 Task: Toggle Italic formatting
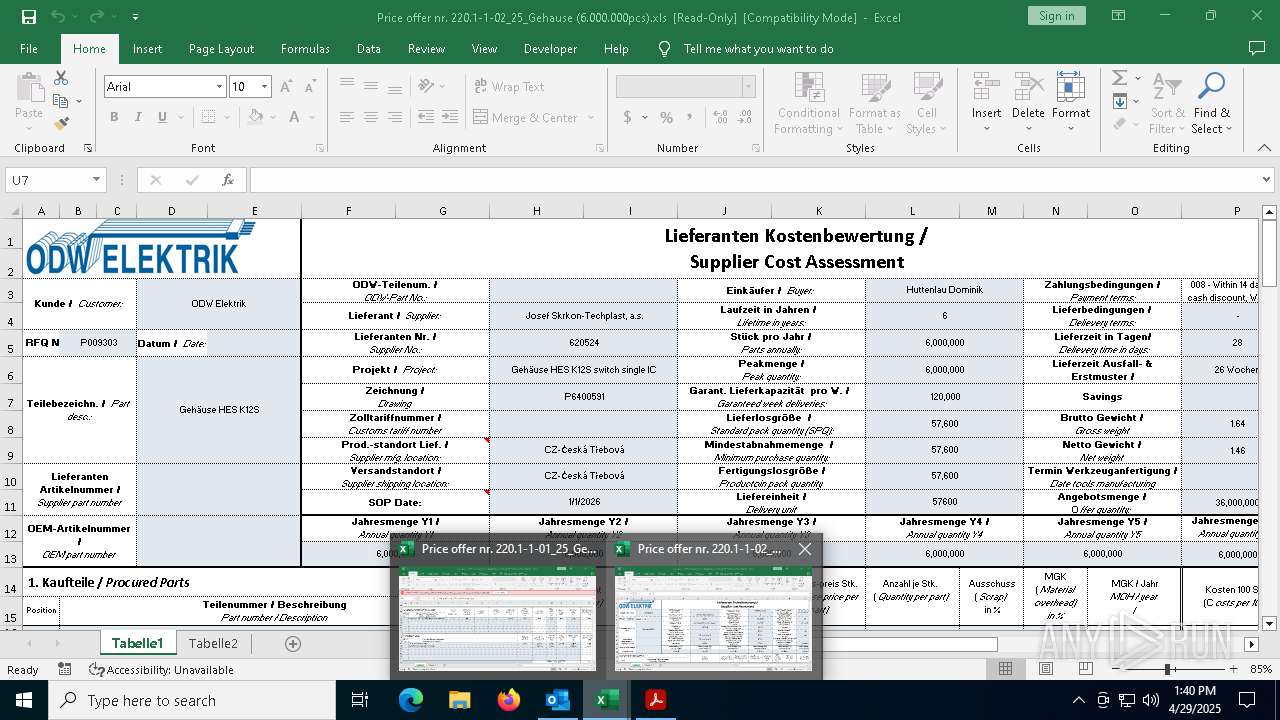tap(138, 117)
